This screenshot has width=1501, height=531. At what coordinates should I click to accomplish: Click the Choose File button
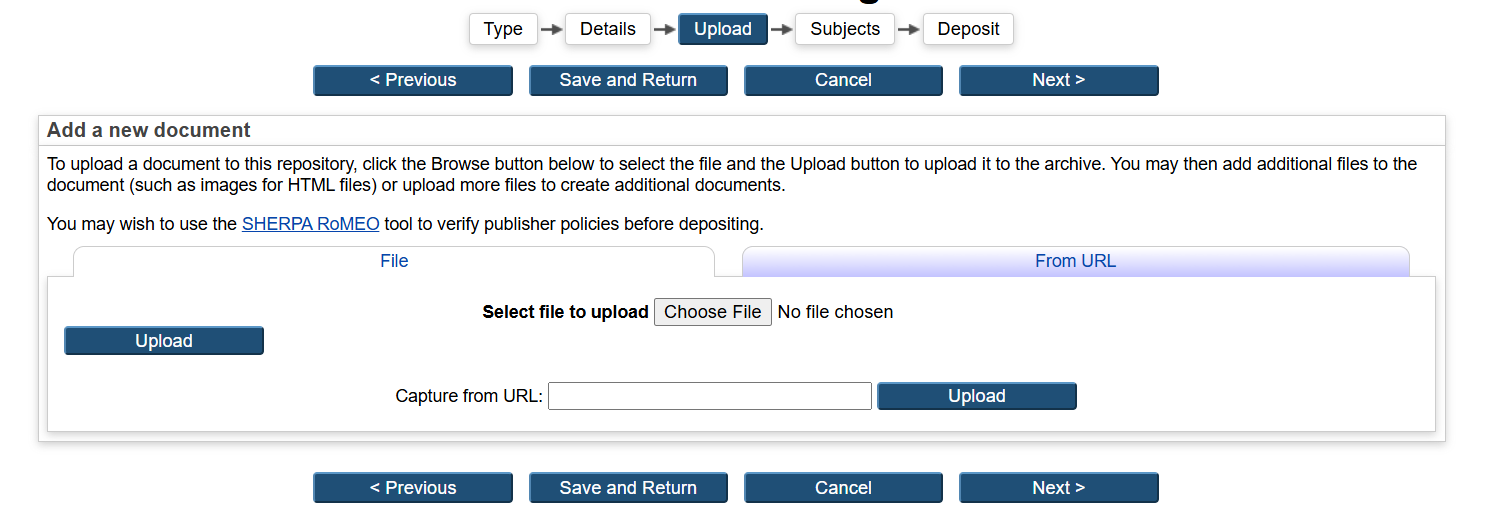click(712, 312)
